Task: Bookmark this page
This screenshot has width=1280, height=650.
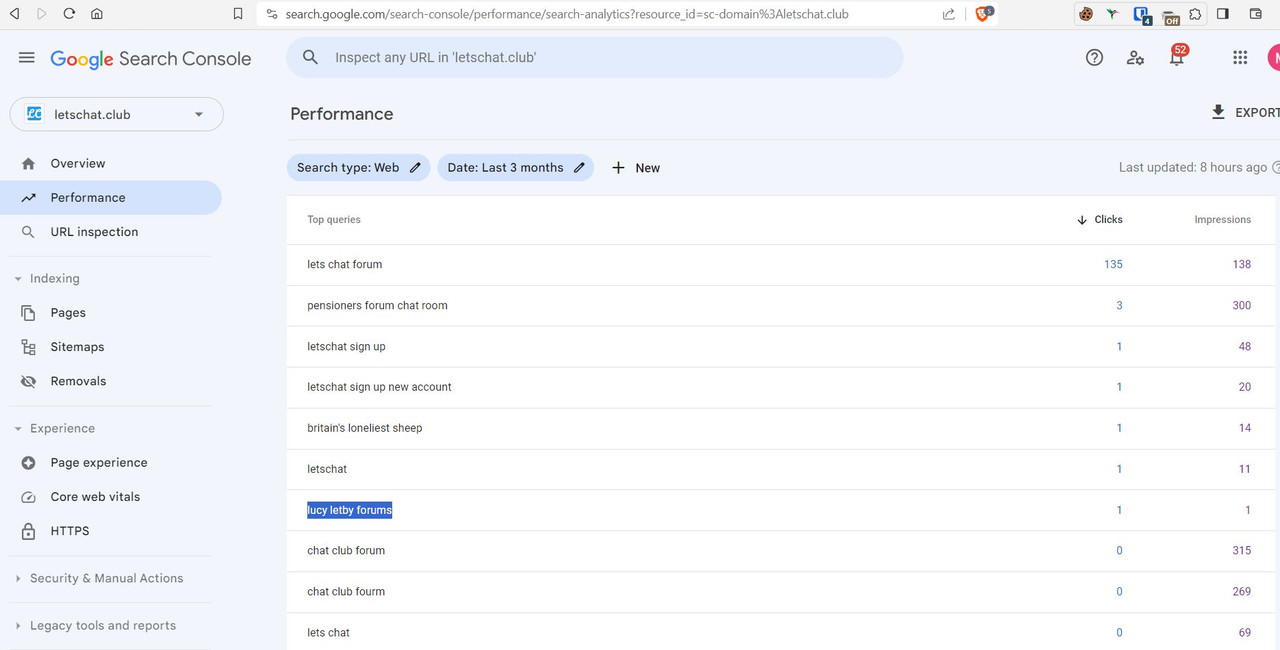Action: coord(237,14)
